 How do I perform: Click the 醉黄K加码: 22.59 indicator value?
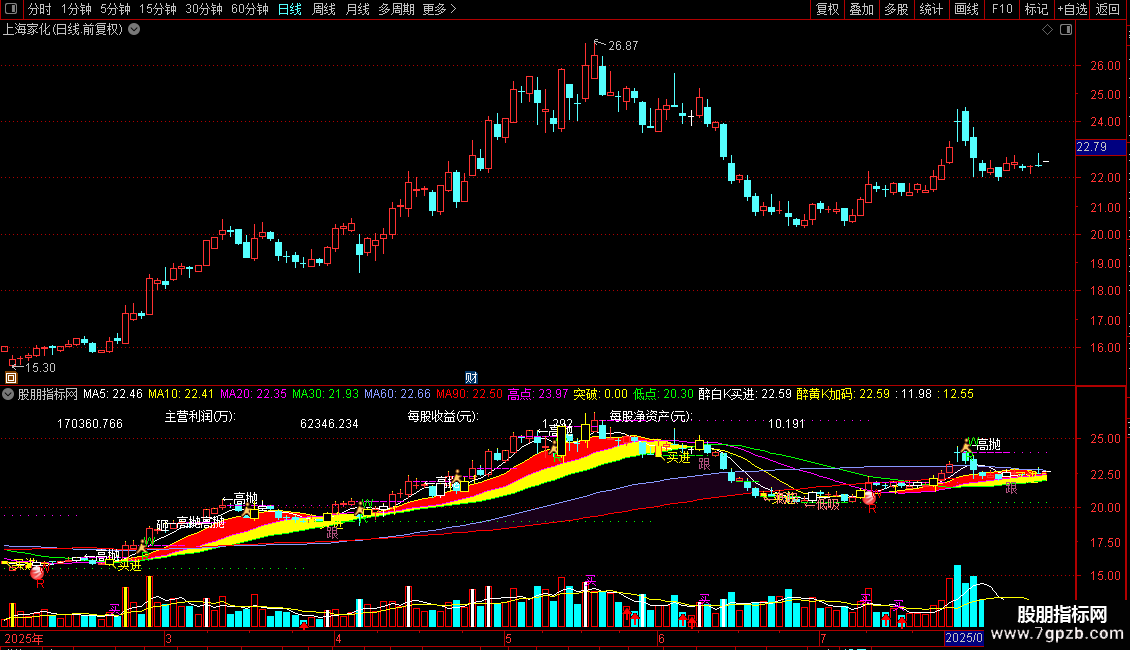tap(842, 394)
